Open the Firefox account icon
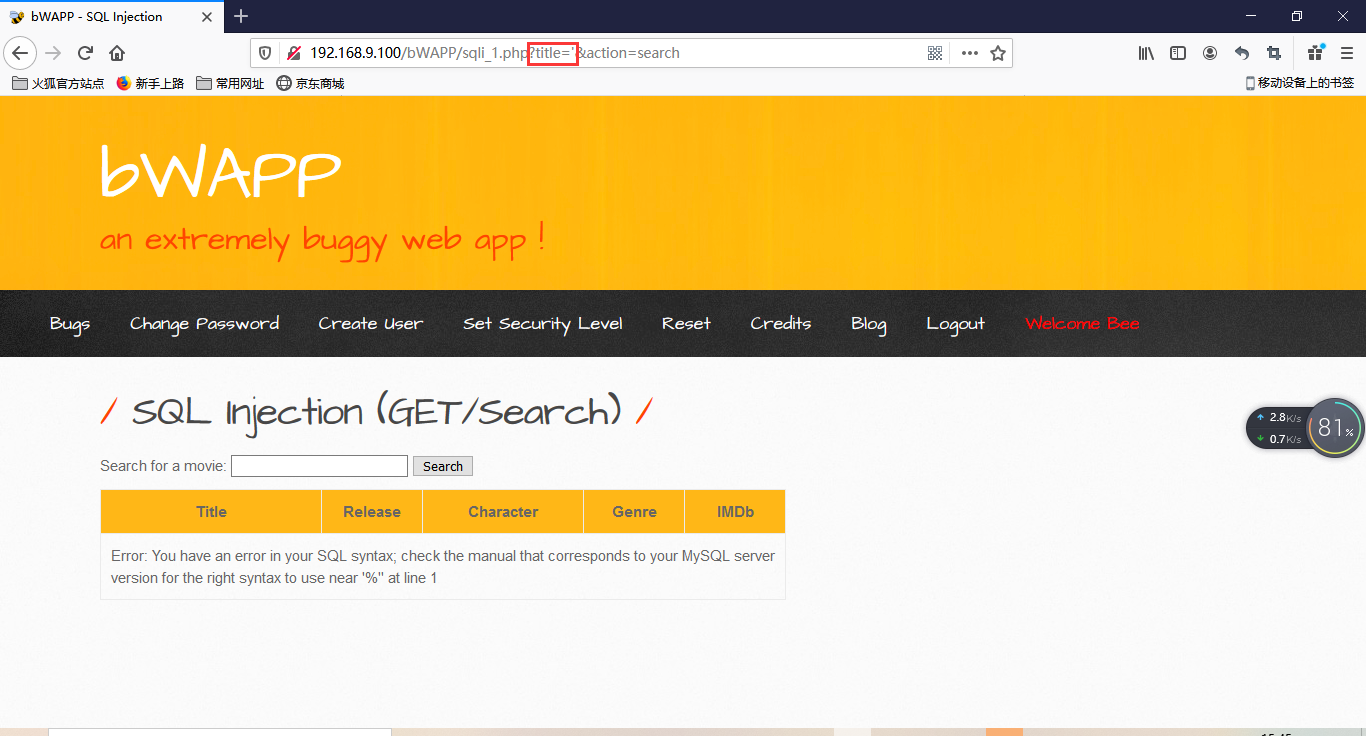1366x736 pixels. click(x=1210, y=53)
